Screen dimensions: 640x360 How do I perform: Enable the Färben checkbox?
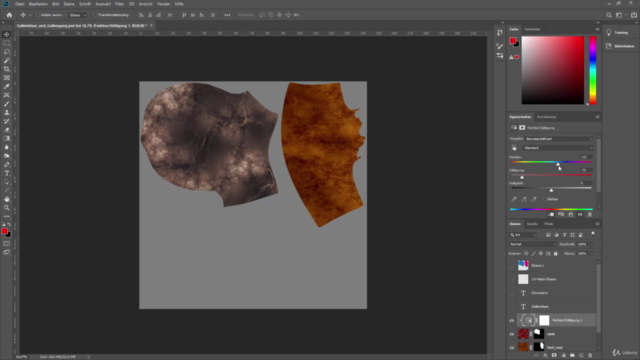(x=544, y=199)
